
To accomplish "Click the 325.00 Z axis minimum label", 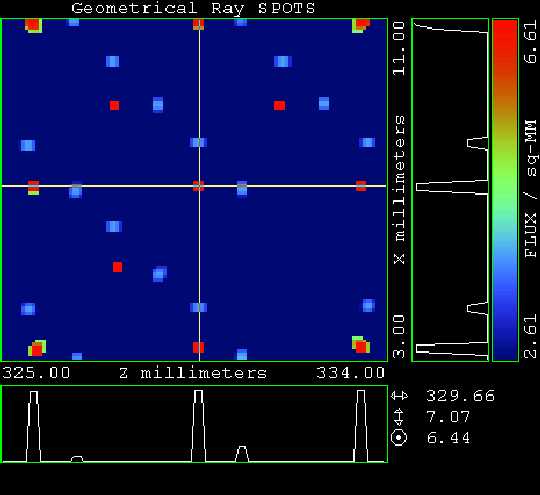I will pyautogui.click(x=36, y=373).
